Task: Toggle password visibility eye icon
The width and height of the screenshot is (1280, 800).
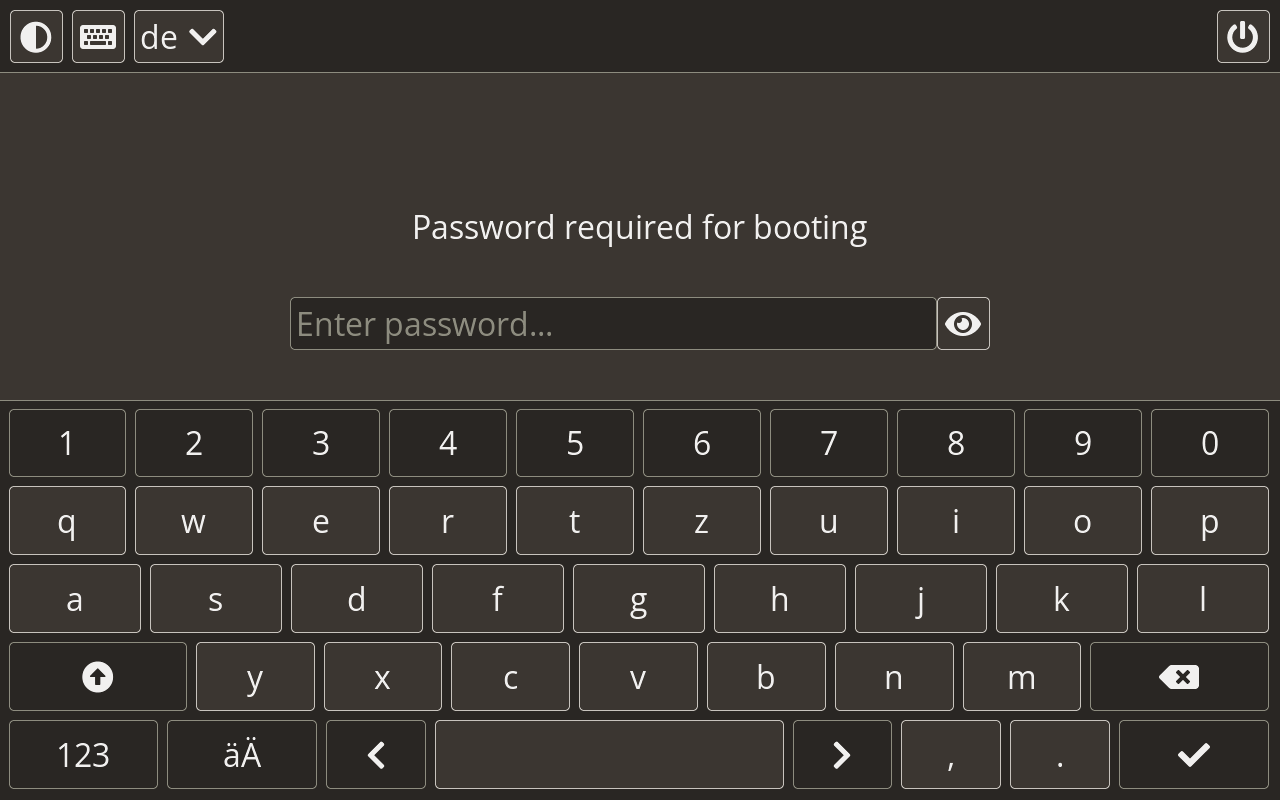Action: click(963, 324)
